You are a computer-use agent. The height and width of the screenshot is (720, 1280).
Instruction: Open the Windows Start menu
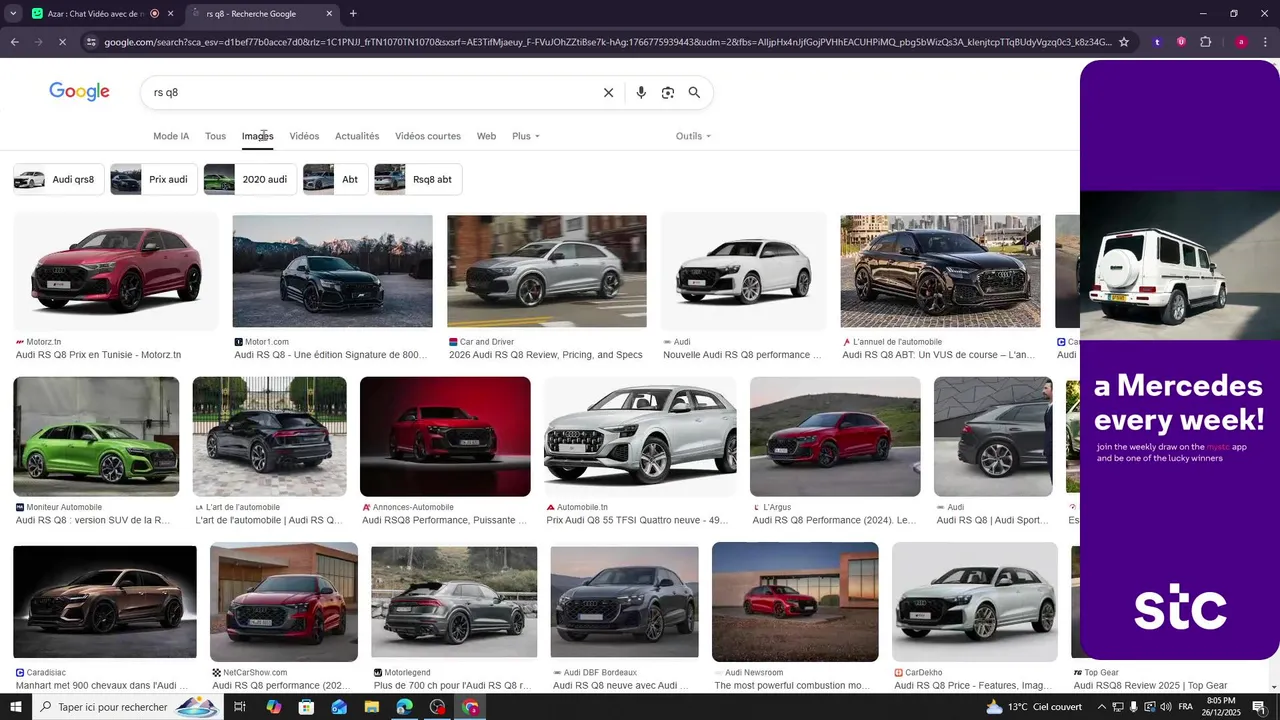pos(15,707)
